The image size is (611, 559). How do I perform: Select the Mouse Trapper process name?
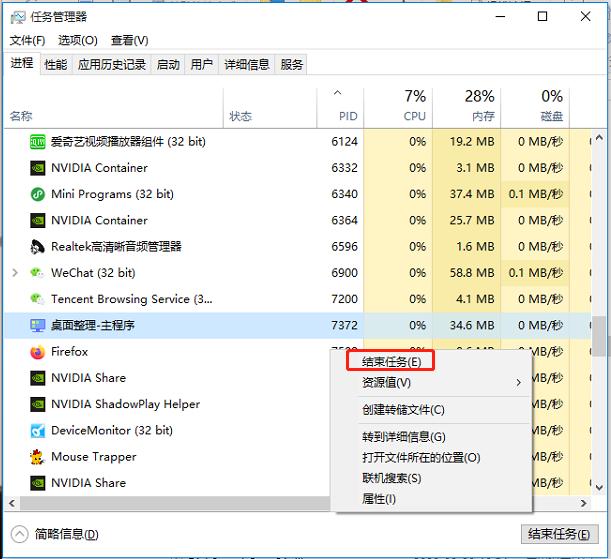[94, 457]
